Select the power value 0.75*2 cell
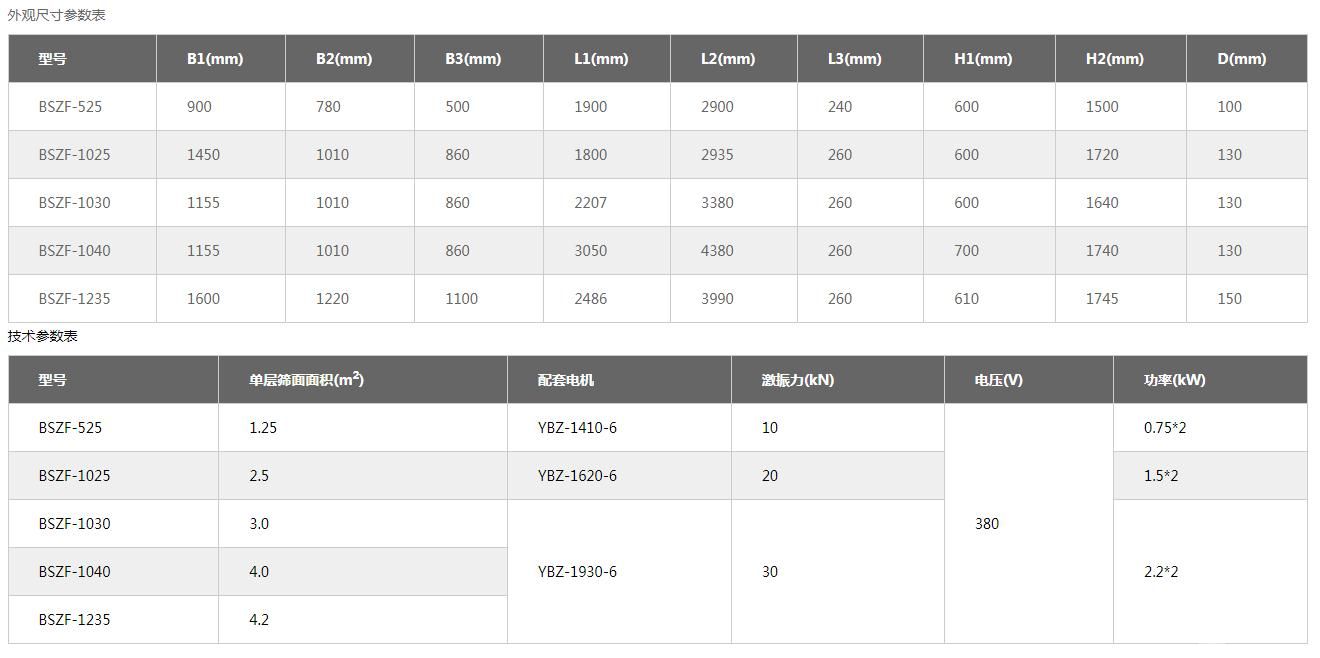The image size is (1320, 658). [x=1165, y=428]
